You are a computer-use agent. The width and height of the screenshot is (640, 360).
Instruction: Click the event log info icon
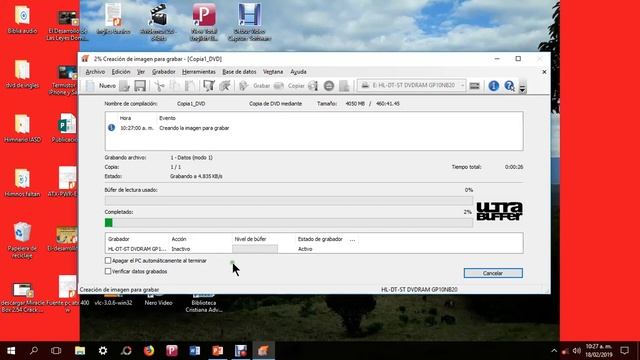pyautogui.click(x=111, y=128)
